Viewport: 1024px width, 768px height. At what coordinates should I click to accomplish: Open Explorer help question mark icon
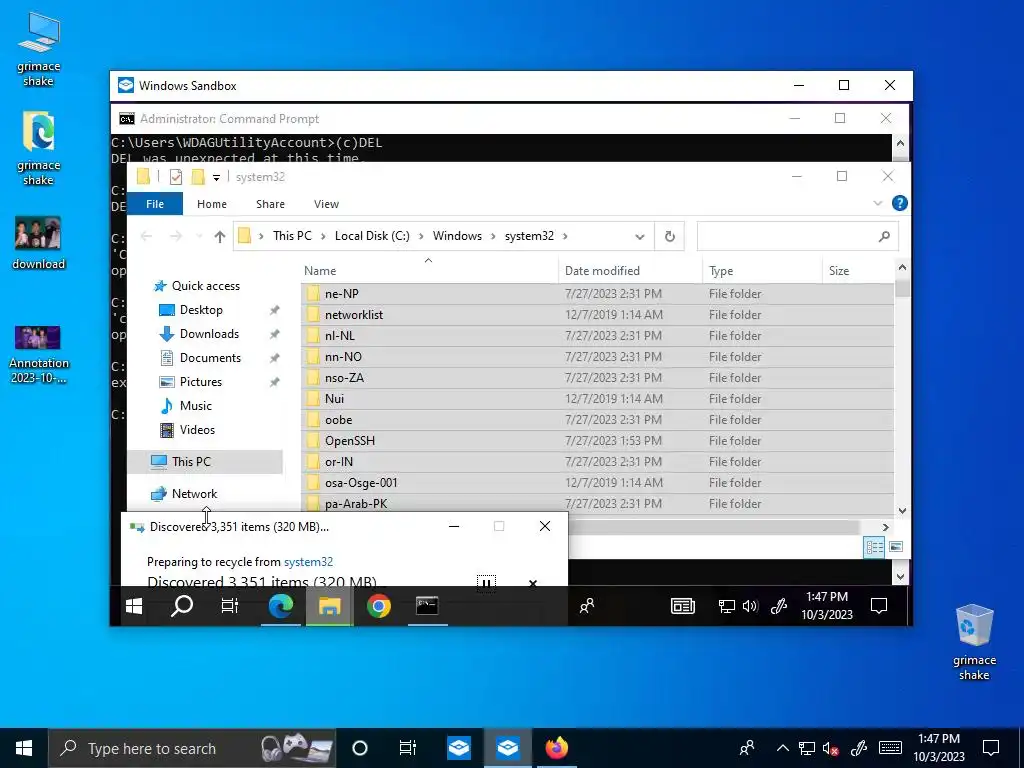coord(899,203)
